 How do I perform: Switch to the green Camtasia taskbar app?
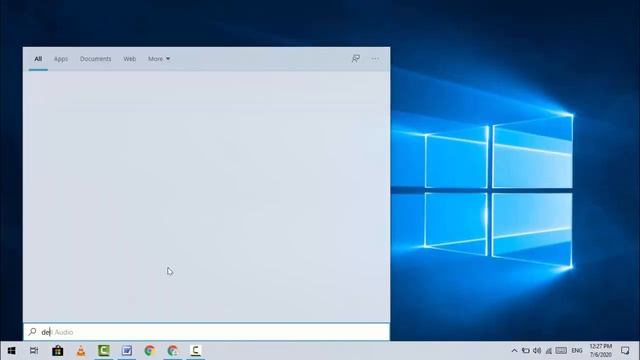point(104,350)
